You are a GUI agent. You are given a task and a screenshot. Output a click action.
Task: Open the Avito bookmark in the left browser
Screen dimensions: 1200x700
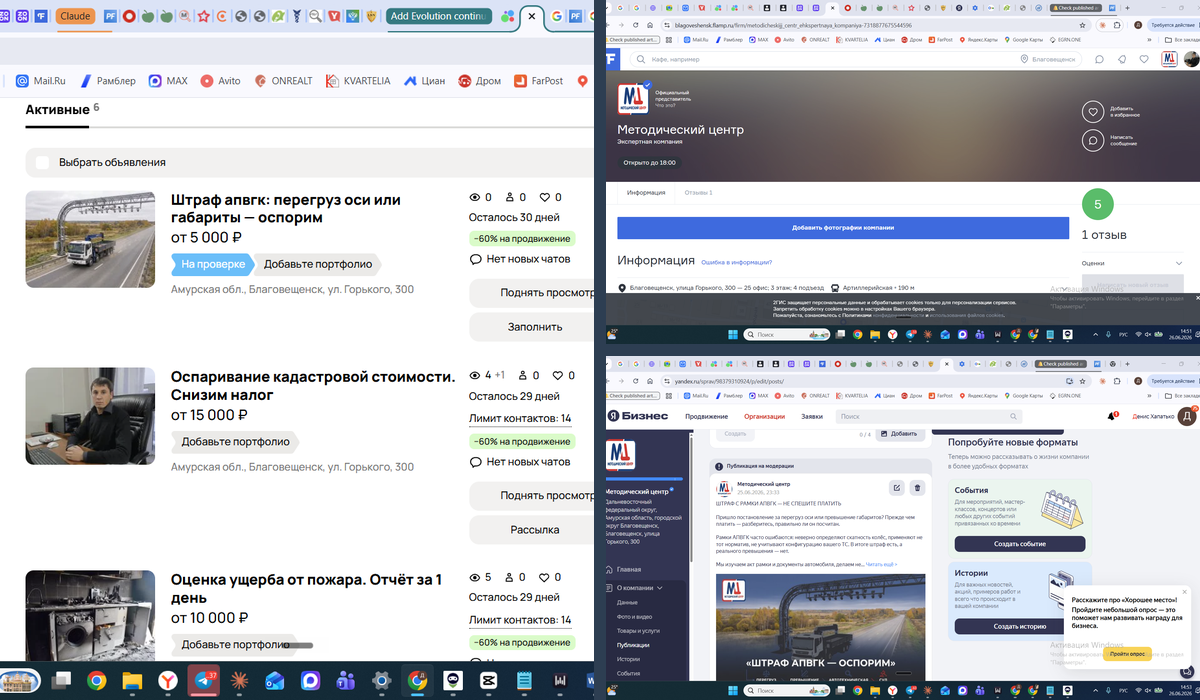point(220,81)
